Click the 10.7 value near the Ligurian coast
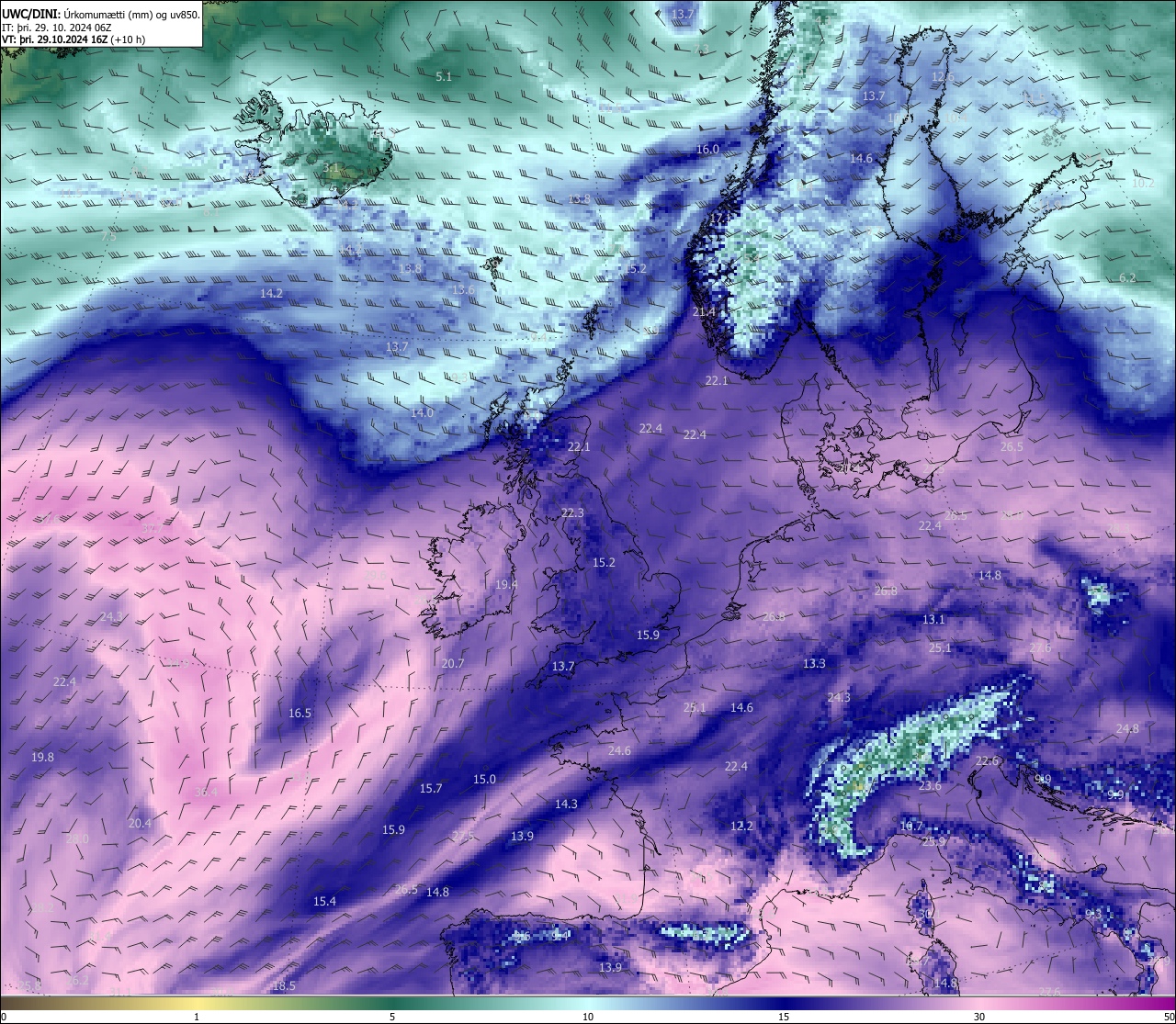This screenshot has width=1176, height=1024. coord(910,827)
